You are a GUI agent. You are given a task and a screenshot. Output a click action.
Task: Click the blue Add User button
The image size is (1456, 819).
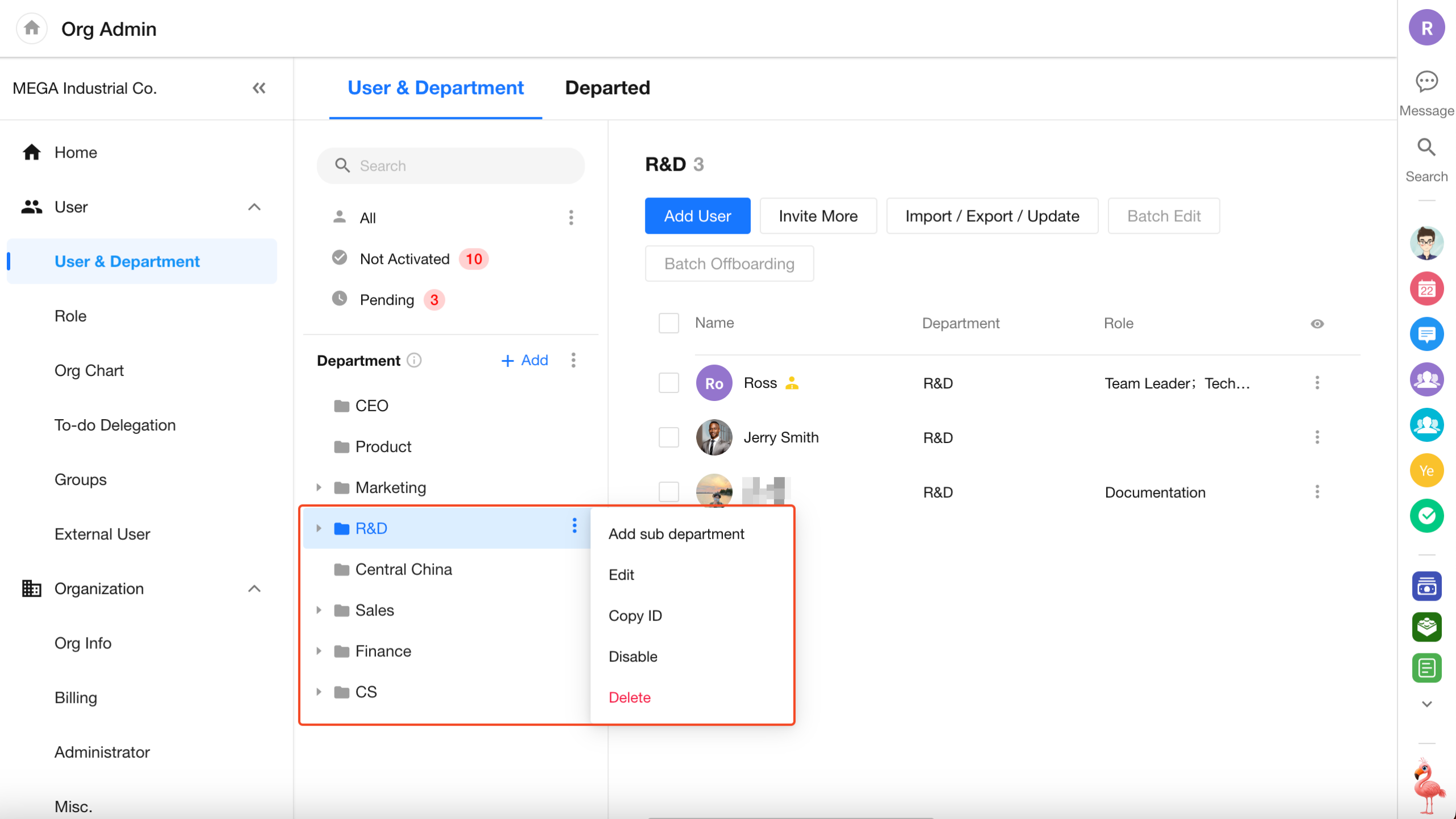pos(697,216)
